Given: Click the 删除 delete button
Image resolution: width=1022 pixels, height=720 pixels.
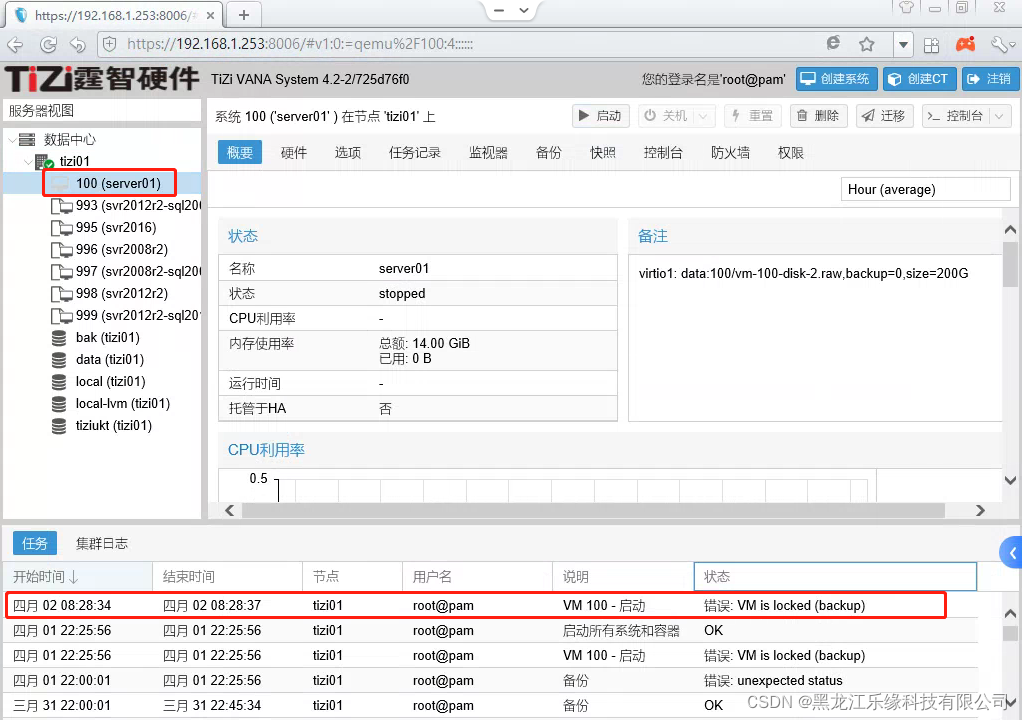Looking at the screenshot, I should [x=819, y=116].
